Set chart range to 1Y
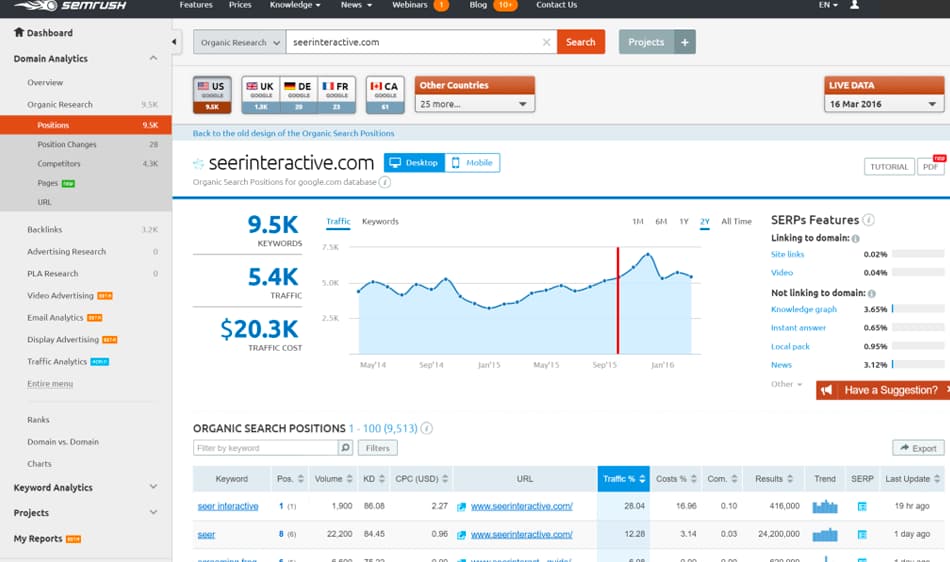 tap(684, 222)
